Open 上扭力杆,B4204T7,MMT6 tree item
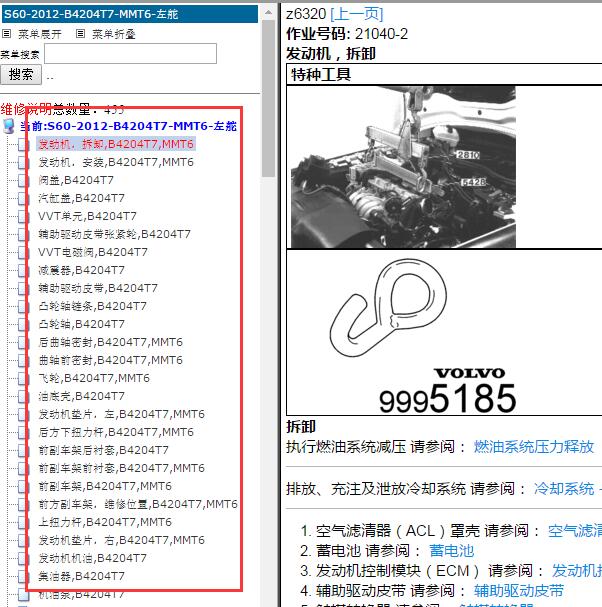Screen dimensions: 602x607 click(x=105, y=522)
